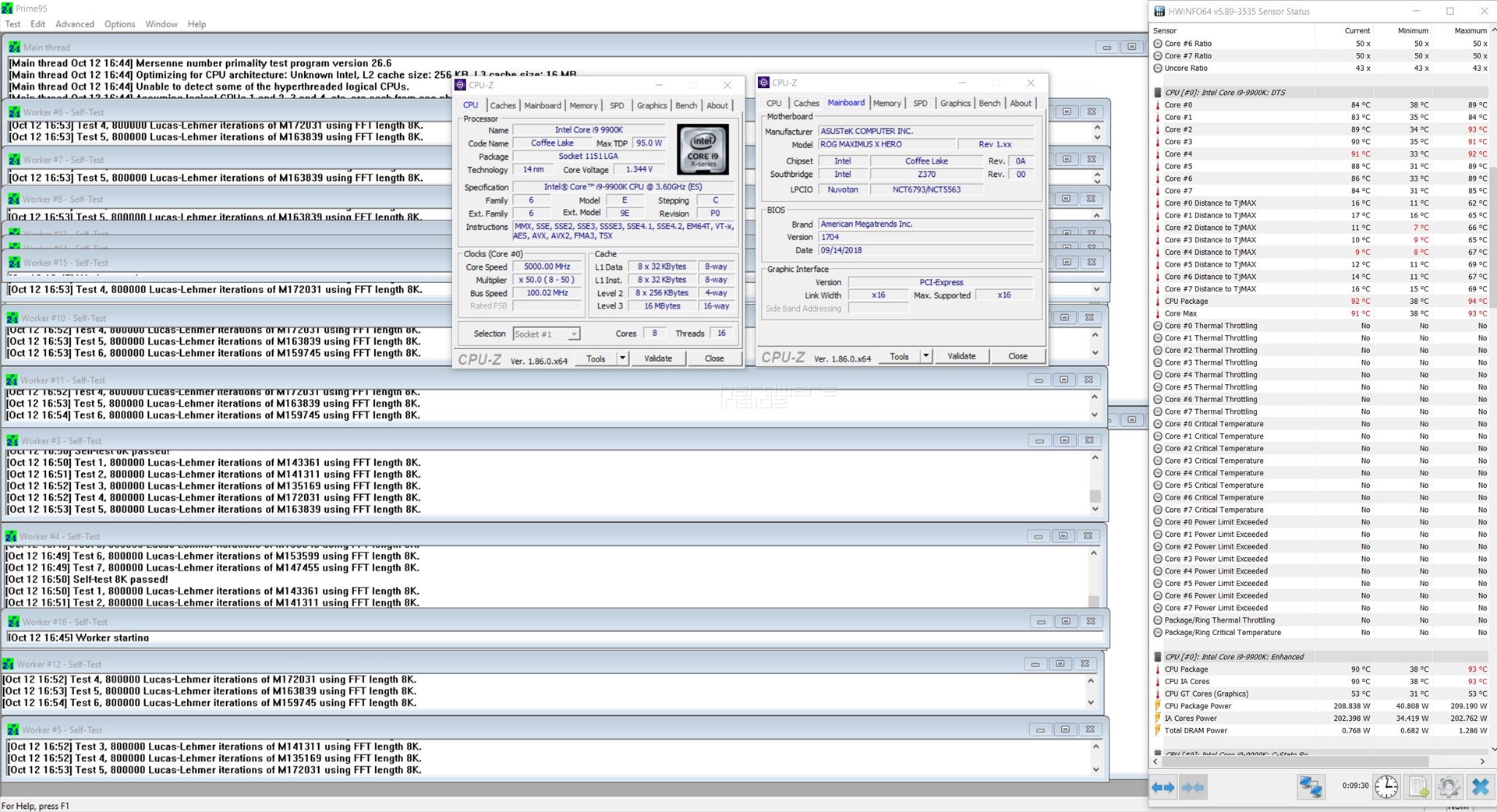The width and height of the screenshot is (1497, 812).
Task: Open Tools dropdown arrow in CPU-Z Mainboard window
Action: (x=925, y=356)
